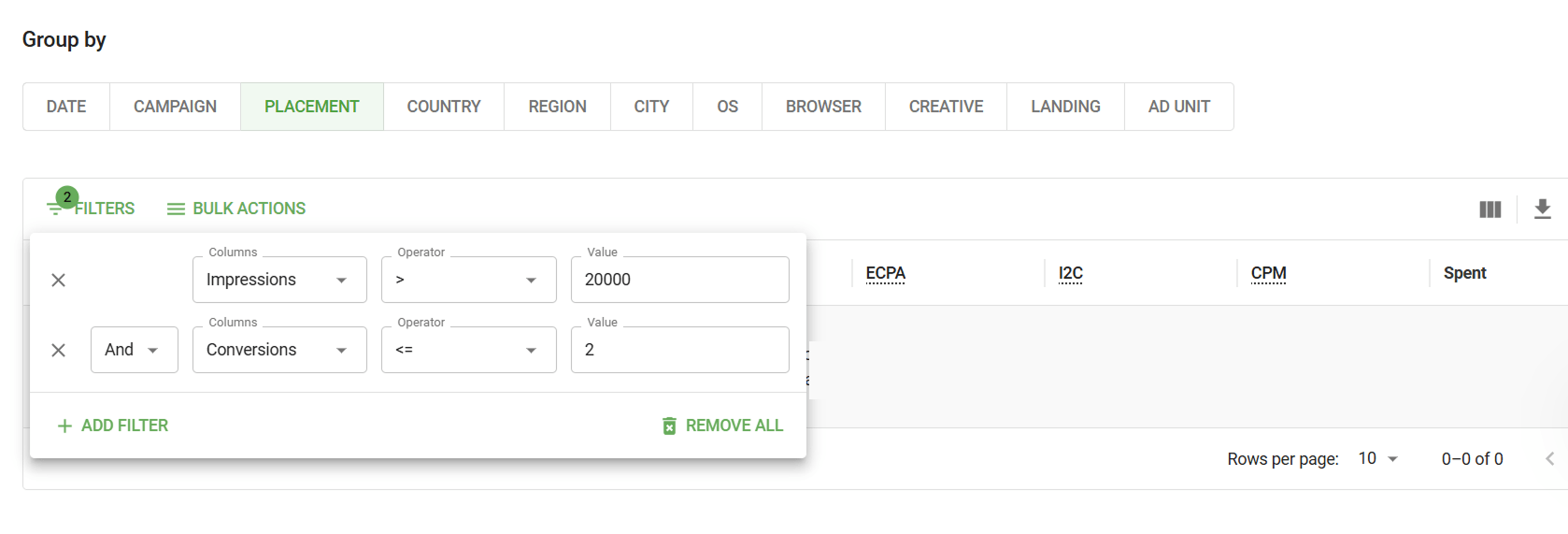Open the column visibility icon
The width and height of the screenshot is (1568, 534).
pyautogui.click(x=1490, y=209)
